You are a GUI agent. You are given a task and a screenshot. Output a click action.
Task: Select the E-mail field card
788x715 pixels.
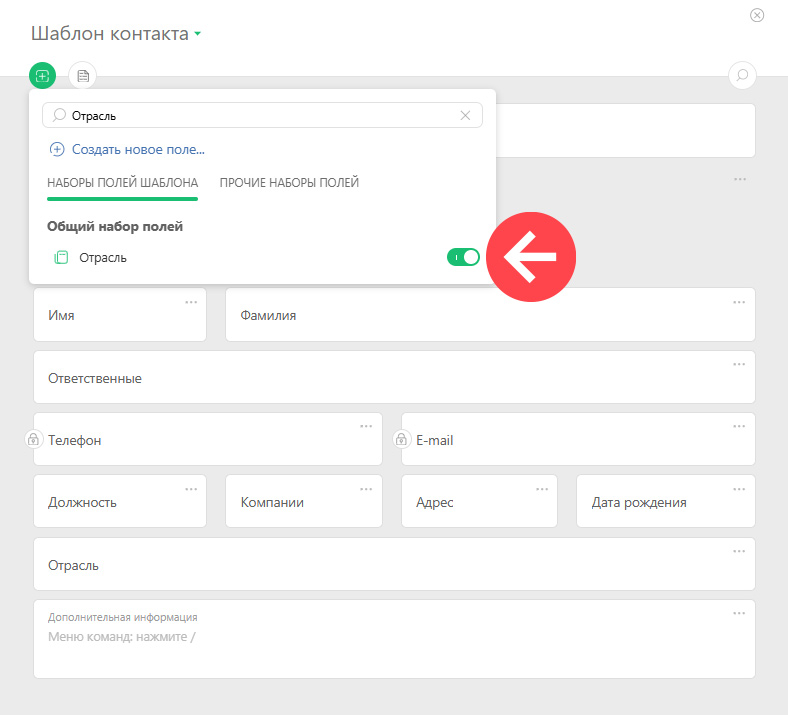[578, 439]
